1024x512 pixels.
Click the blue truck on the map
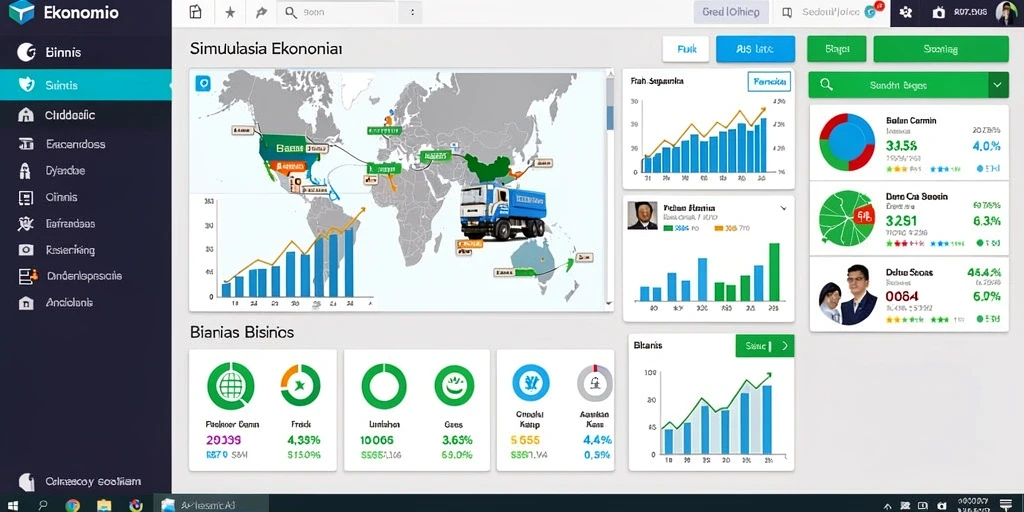503,210
